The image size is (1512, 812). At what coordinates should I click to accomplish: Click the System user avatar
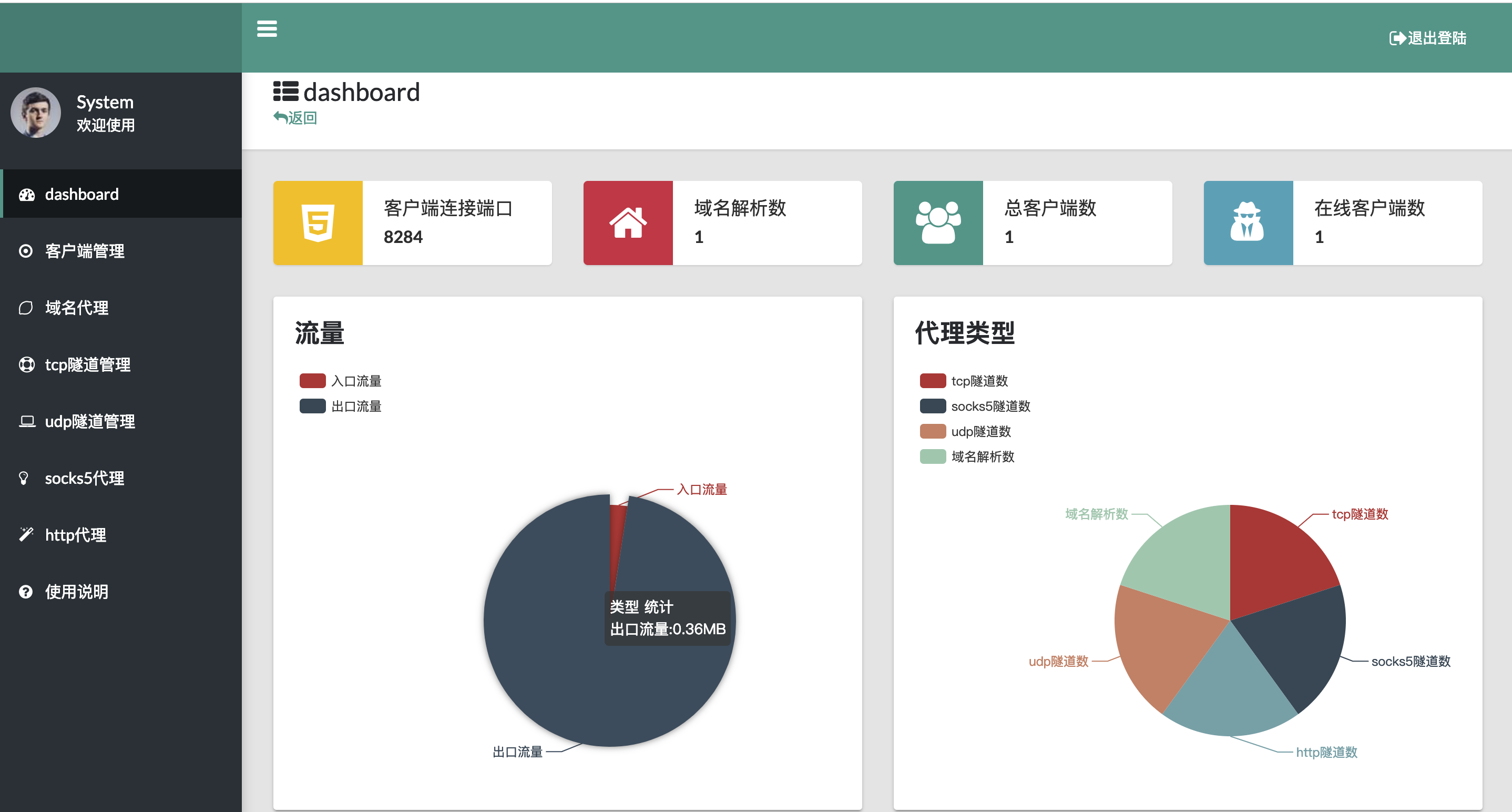[x=36, y=113]
